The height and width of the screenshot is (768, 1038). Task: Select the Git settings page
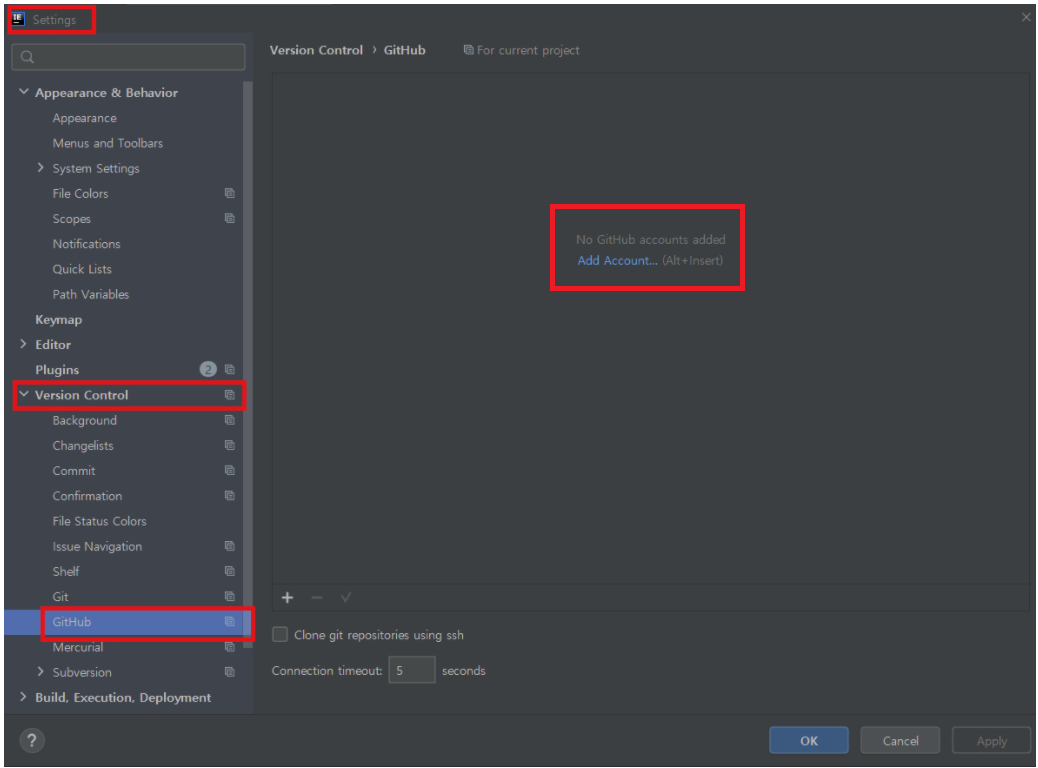pos(60,597)
